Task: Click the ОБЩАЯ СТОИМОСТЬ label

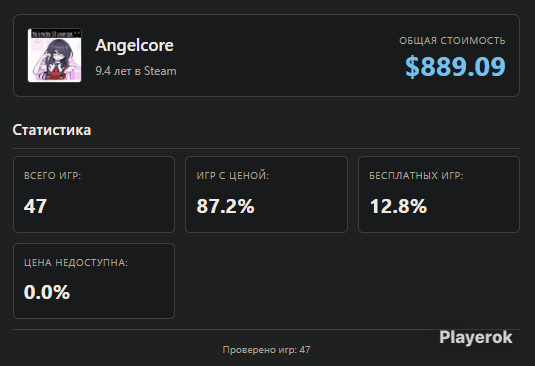Action: click(x=452, y=40)
